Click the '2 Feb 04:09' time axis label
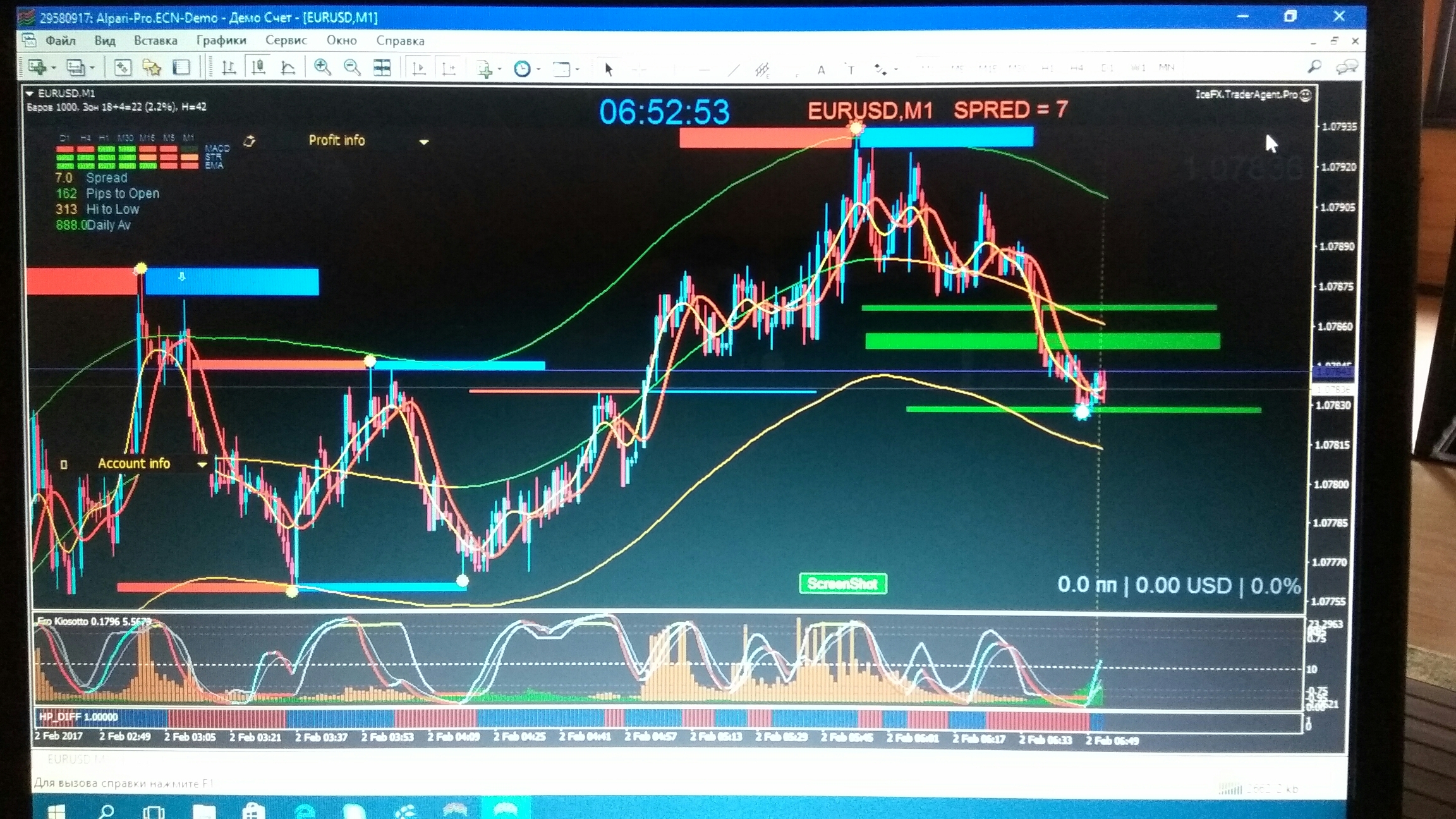Viewport: 1456px width, 819px height. [454, 737]
